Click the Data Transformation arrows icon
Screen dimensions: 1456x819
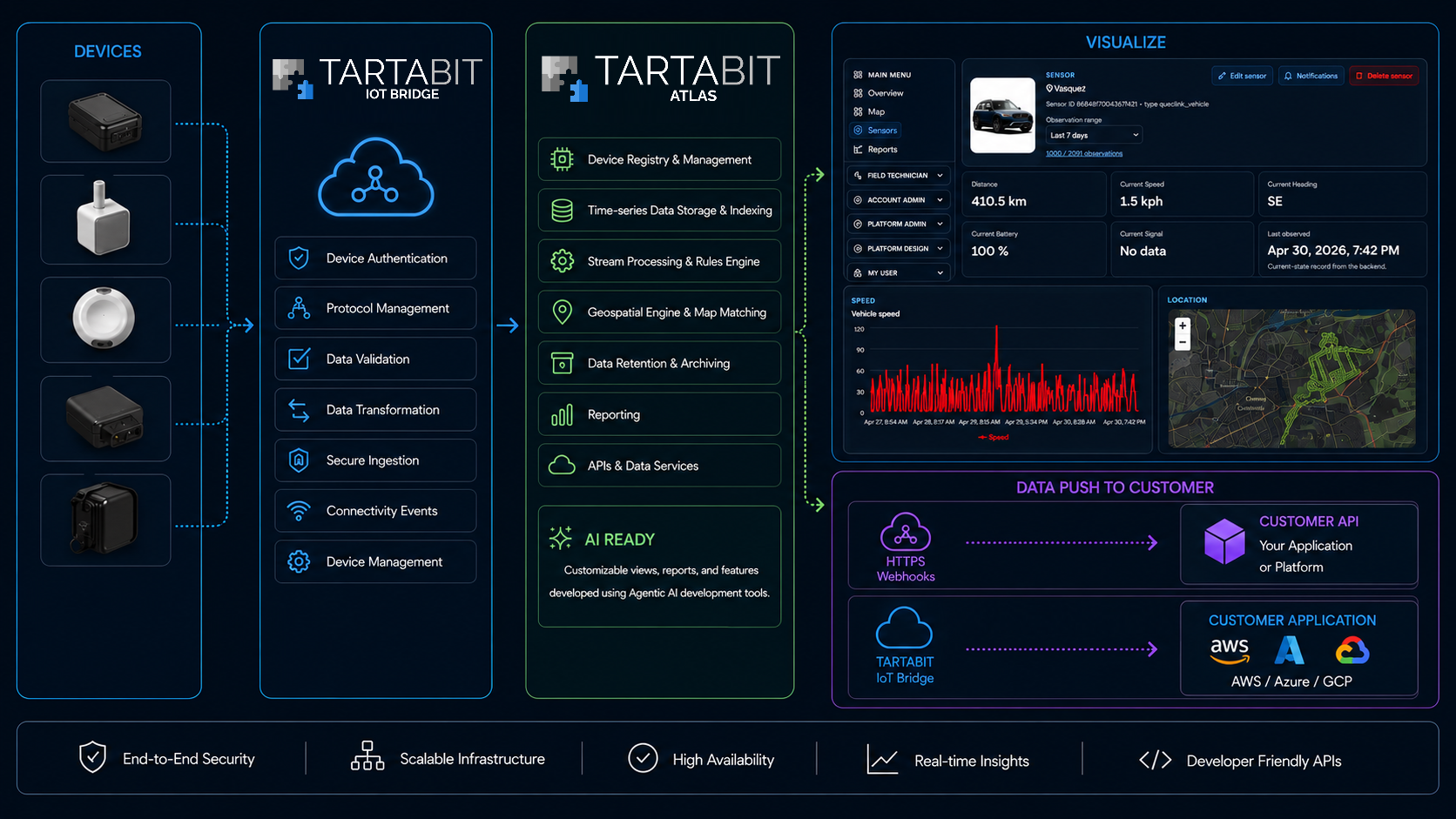pos(299,410)
